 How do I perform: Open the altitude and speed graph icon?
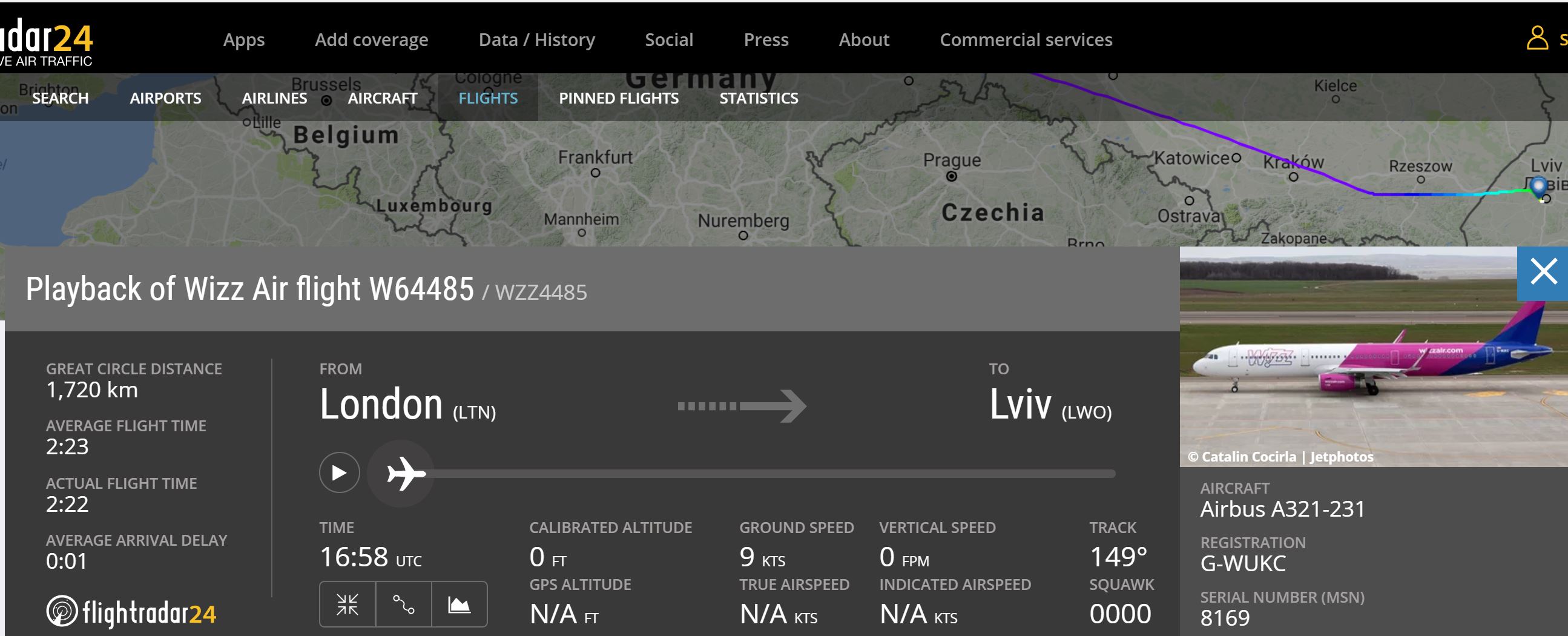click(x=459, y=605)
